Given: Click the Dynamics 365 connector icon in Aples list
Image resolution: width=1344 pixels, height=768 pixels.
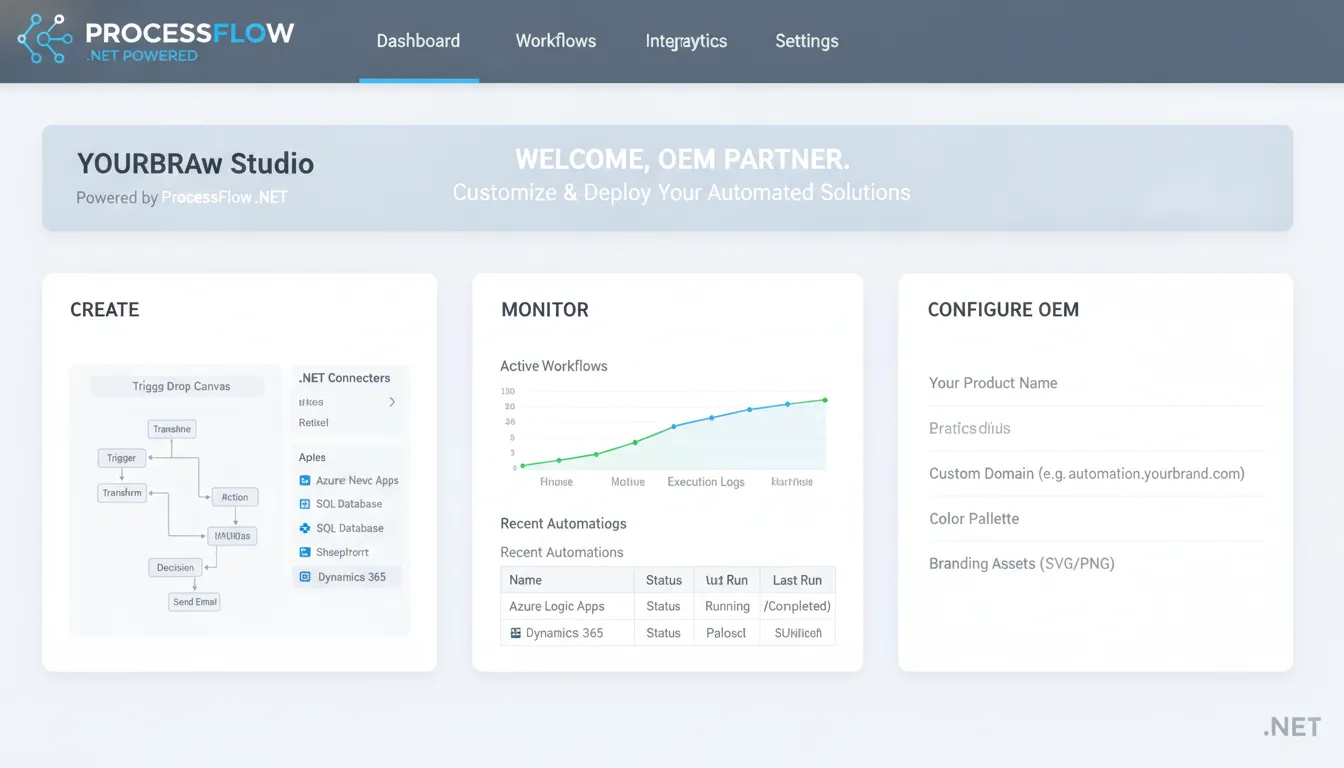Looking at the screenshot, I should pyautogui.click(x=305, y=577).
